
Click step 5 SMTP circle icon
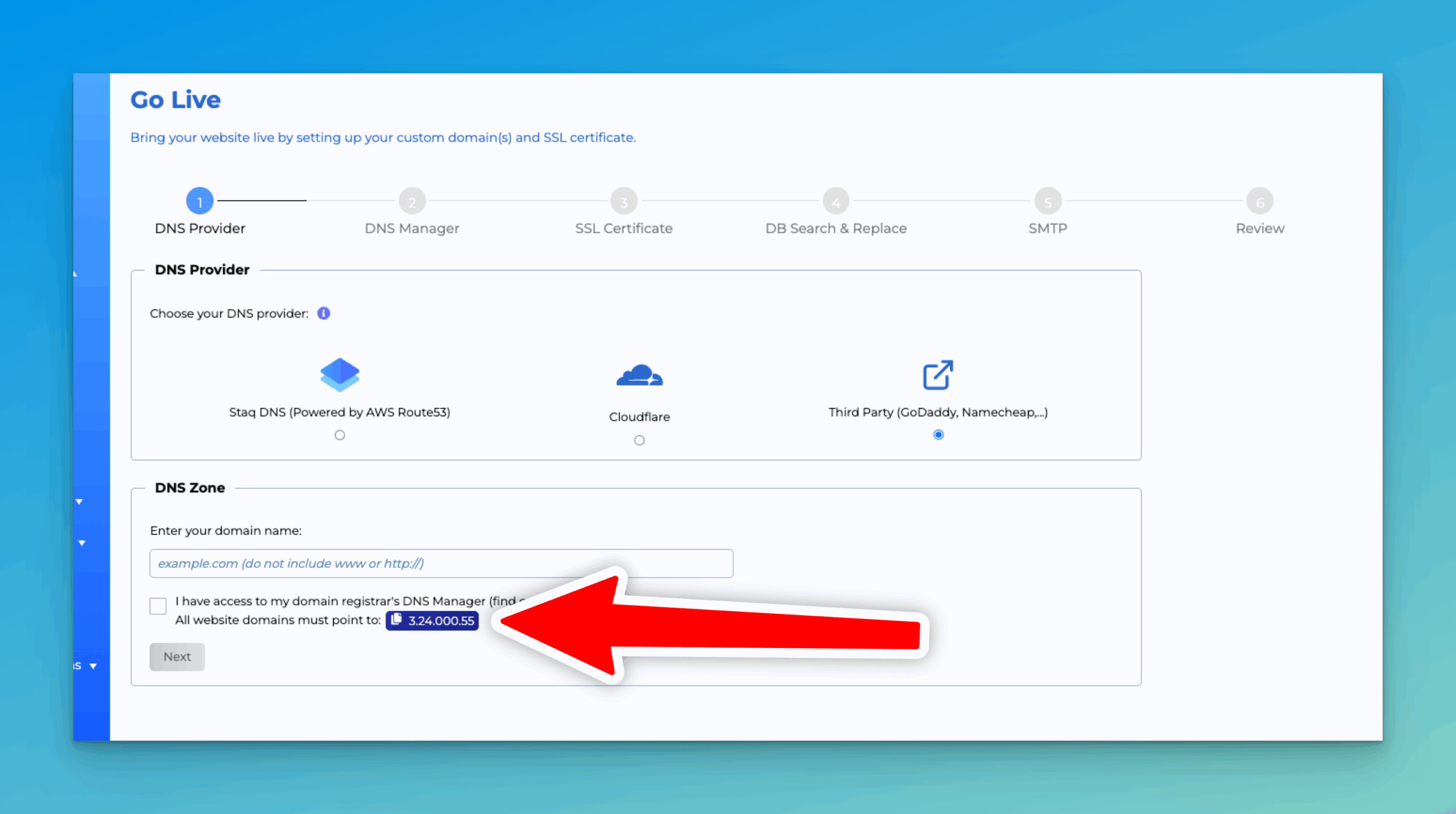tap(1047, 201)
